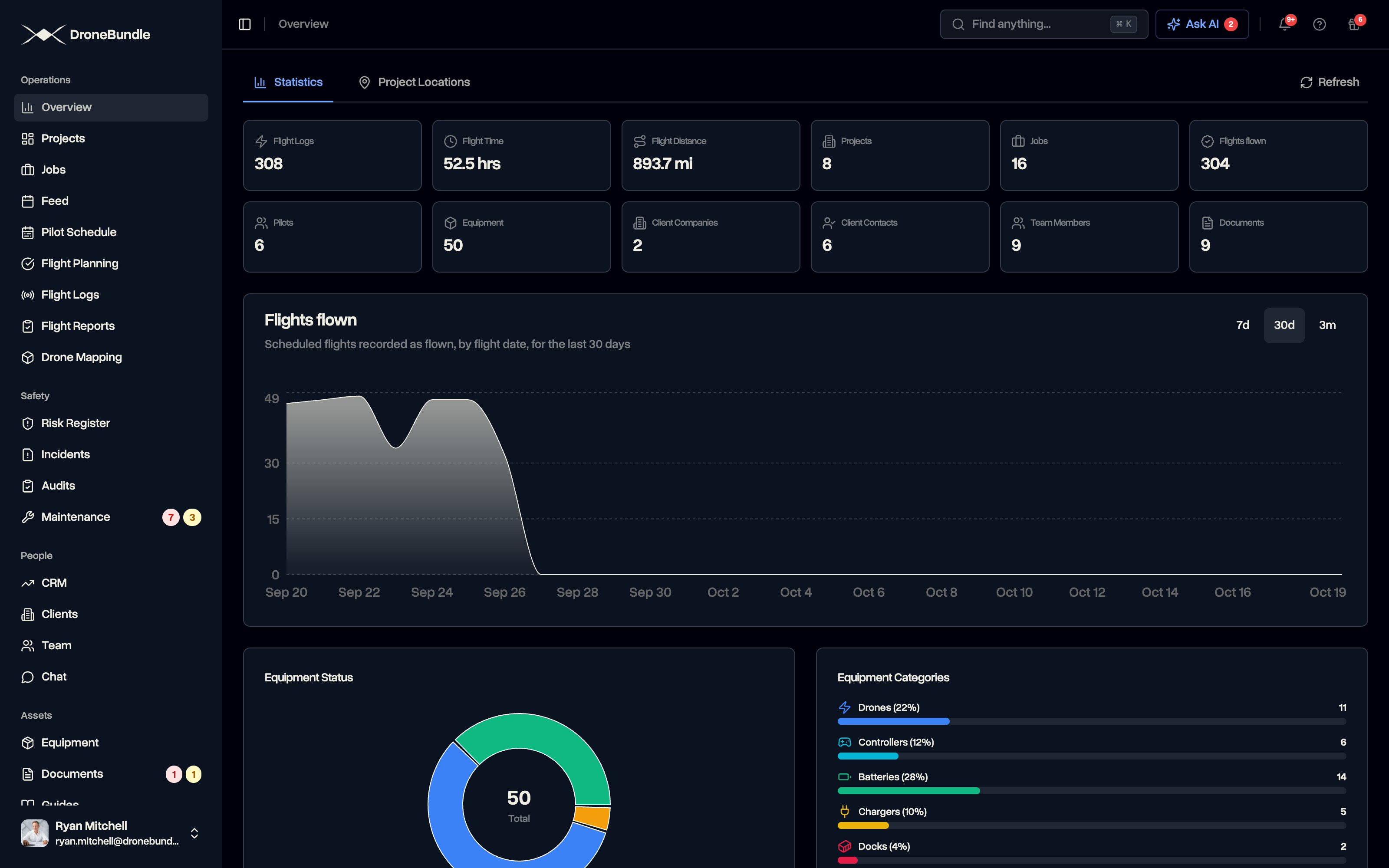The width and height of the screenshot is (1389, 868).
Task: Open Clients in the sidebar
Action: point(111,614)
